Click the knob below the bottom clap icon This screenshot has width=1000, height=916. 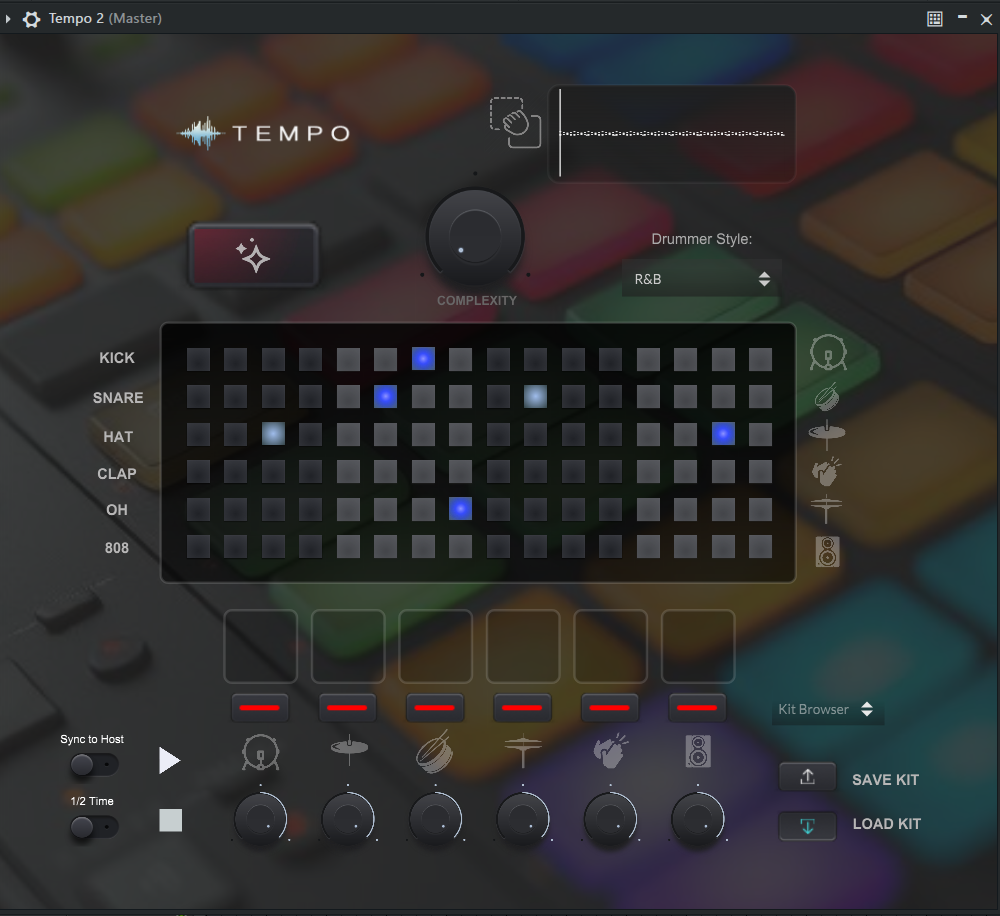610,818
